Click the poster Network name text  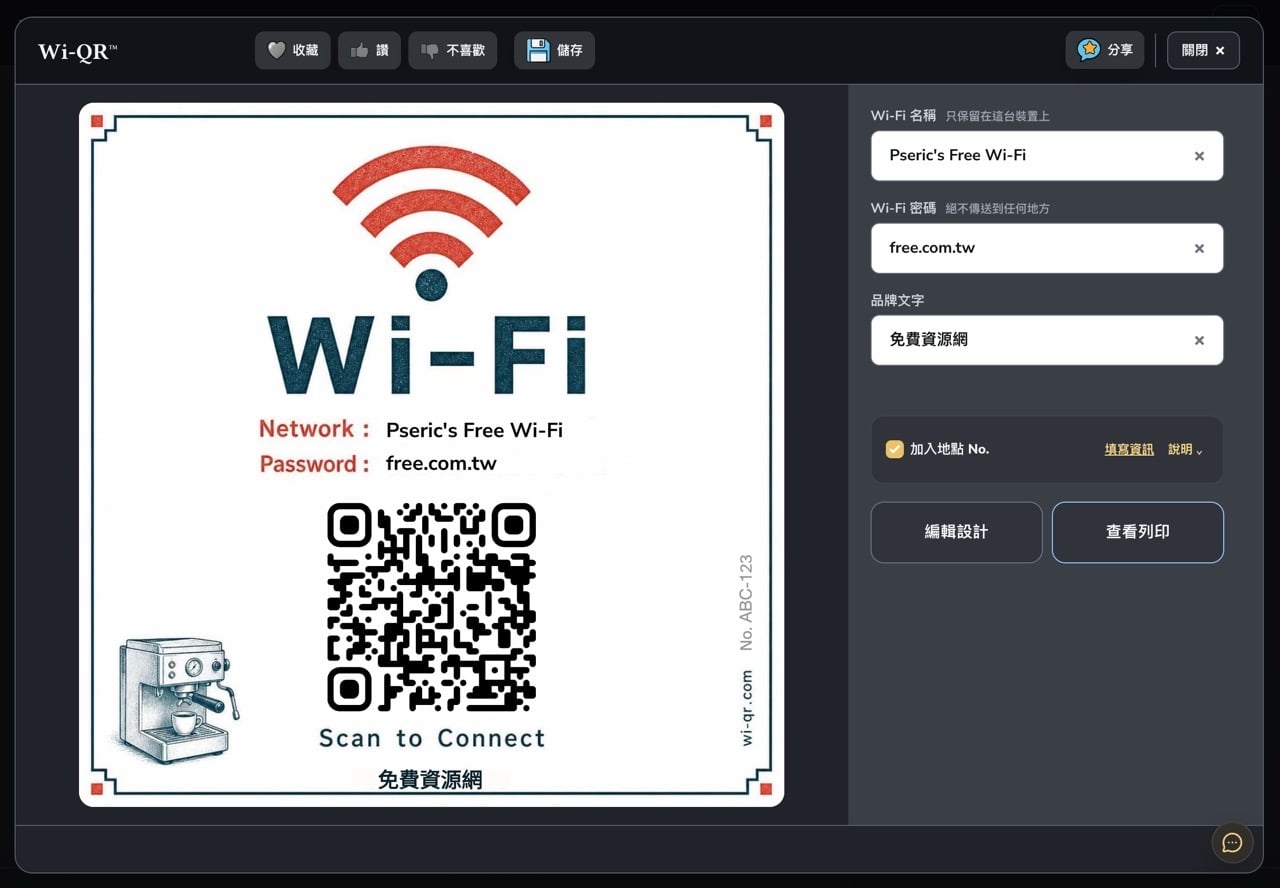(474, 430)
